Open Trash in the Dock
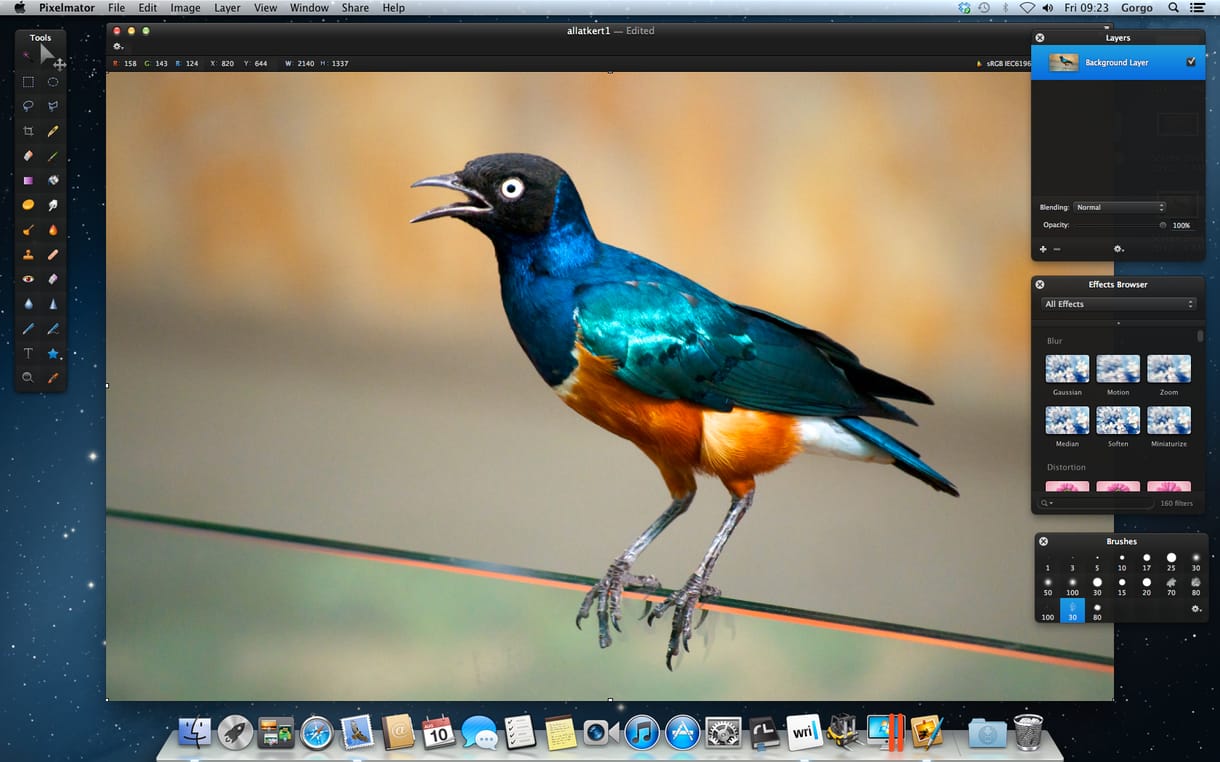Image resolution: width=1220 pixels, height=762 pixels. coord(1028,732)
